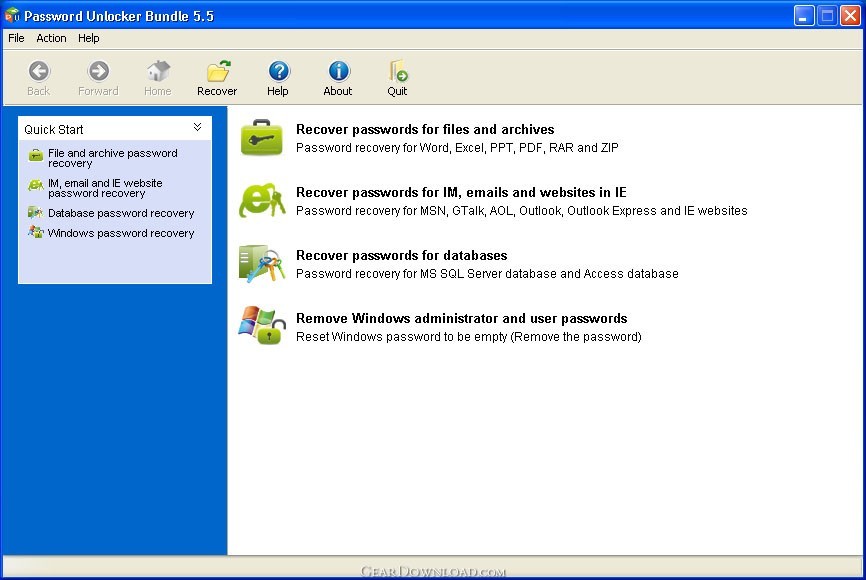Close the Password Unlocker Bundle window
This screenshot has height=580, width=866.
click(851, 15)
